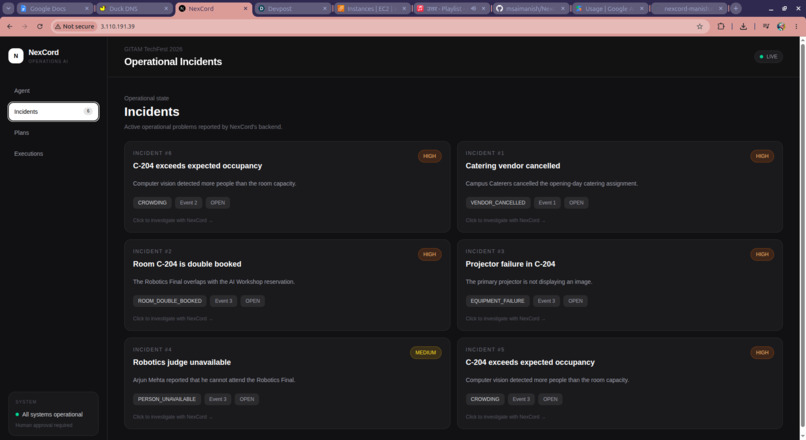Open the browser downloads icon

(x=743, y=26)
